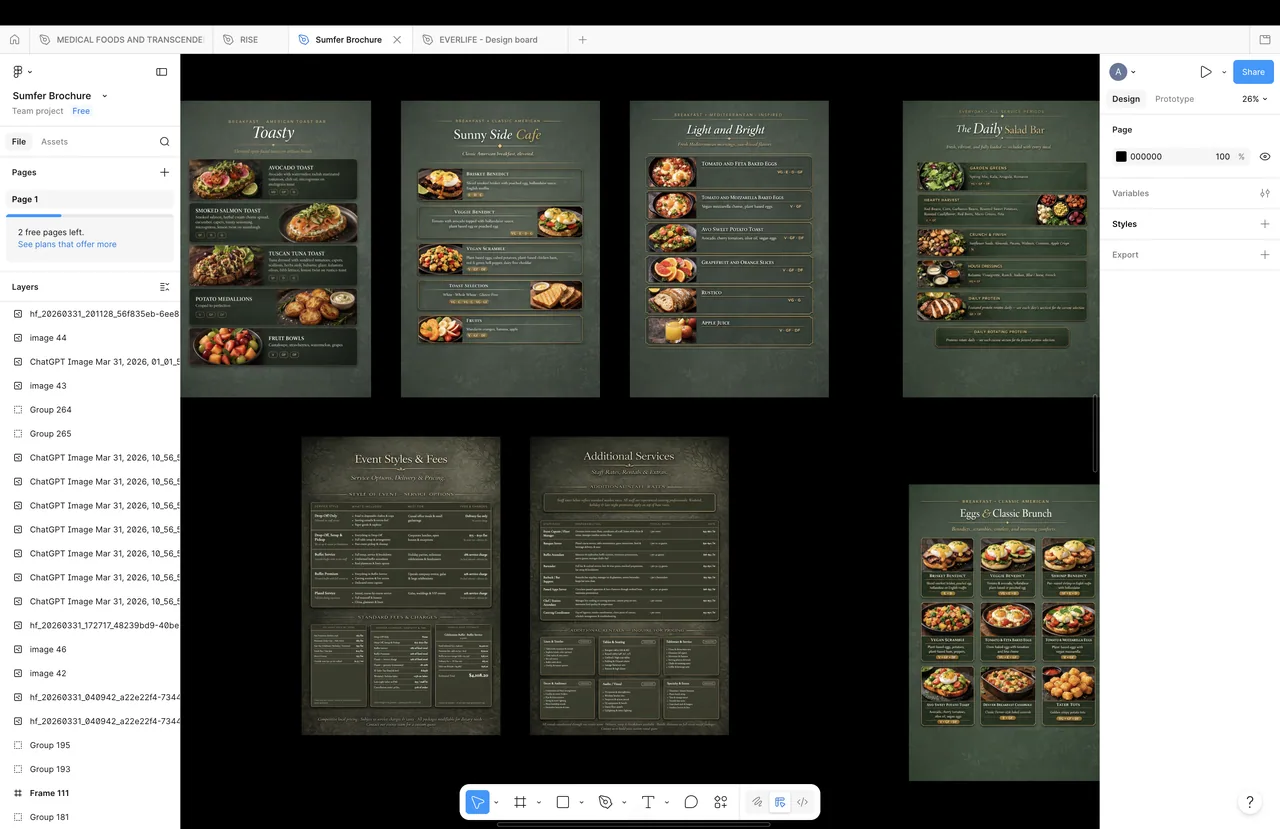Screen dimensions: 1280x829
Task: Select the Pen tool
Action: coord(605,802)
